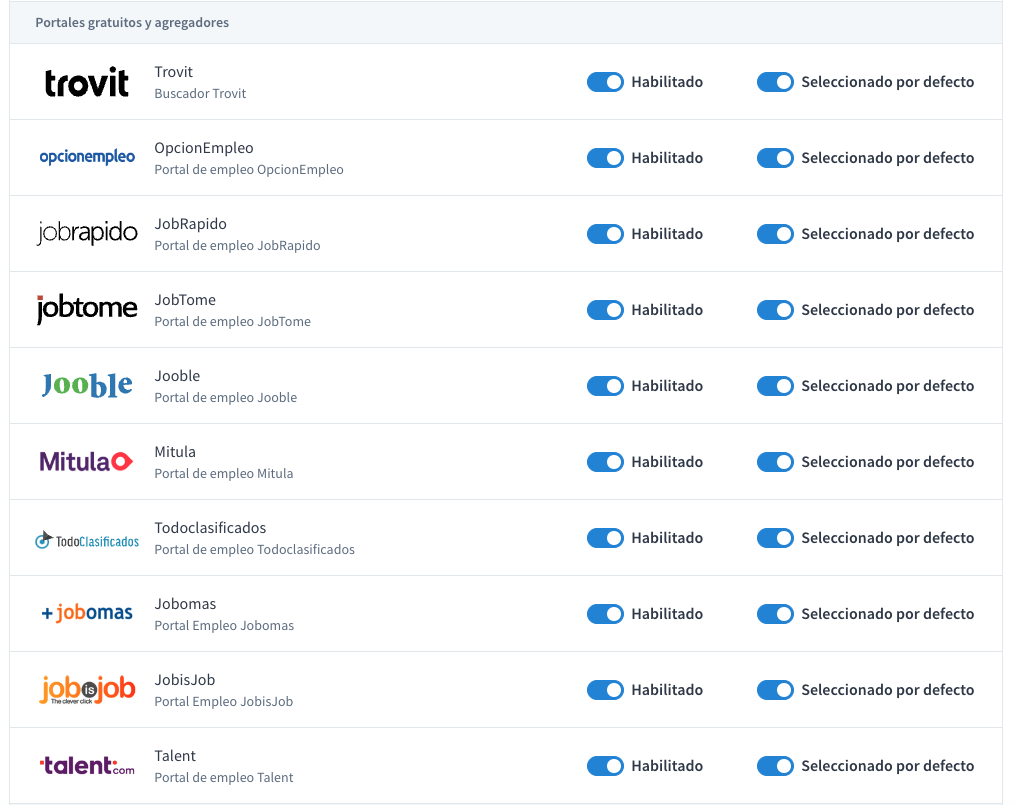Click the Trovit logo
The height and width of the screenshot is (805, 1017).
[x=87, y=82]
